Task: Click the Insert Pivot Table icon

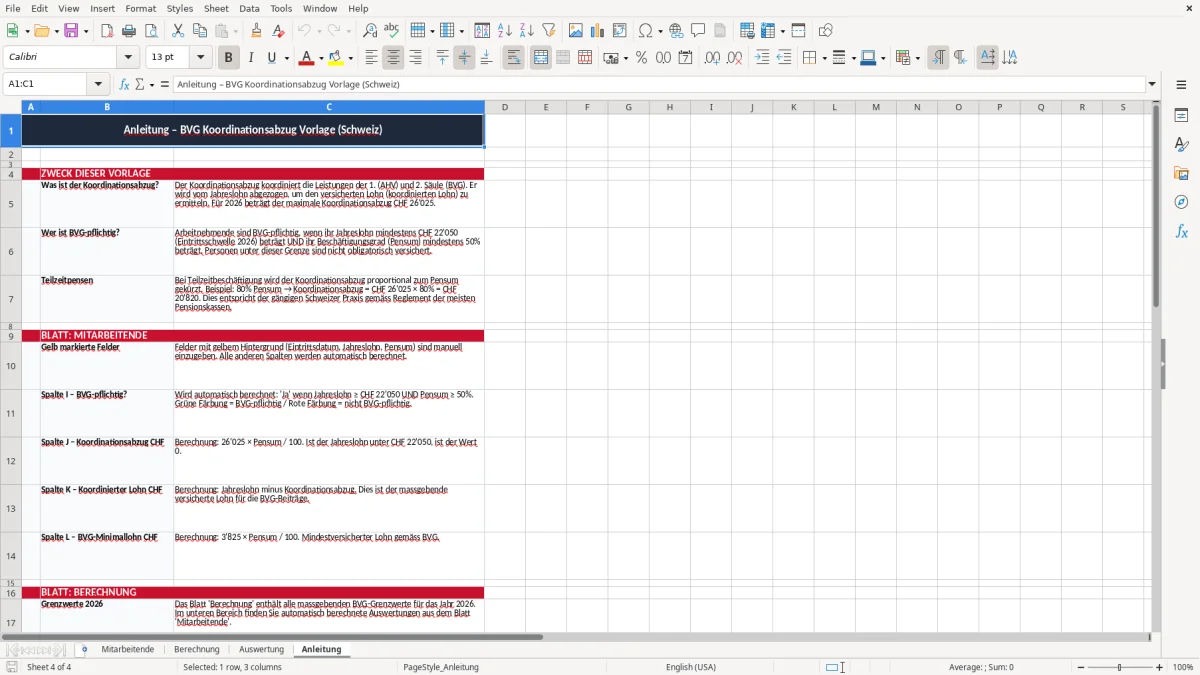Action: (x=620, y=31)
